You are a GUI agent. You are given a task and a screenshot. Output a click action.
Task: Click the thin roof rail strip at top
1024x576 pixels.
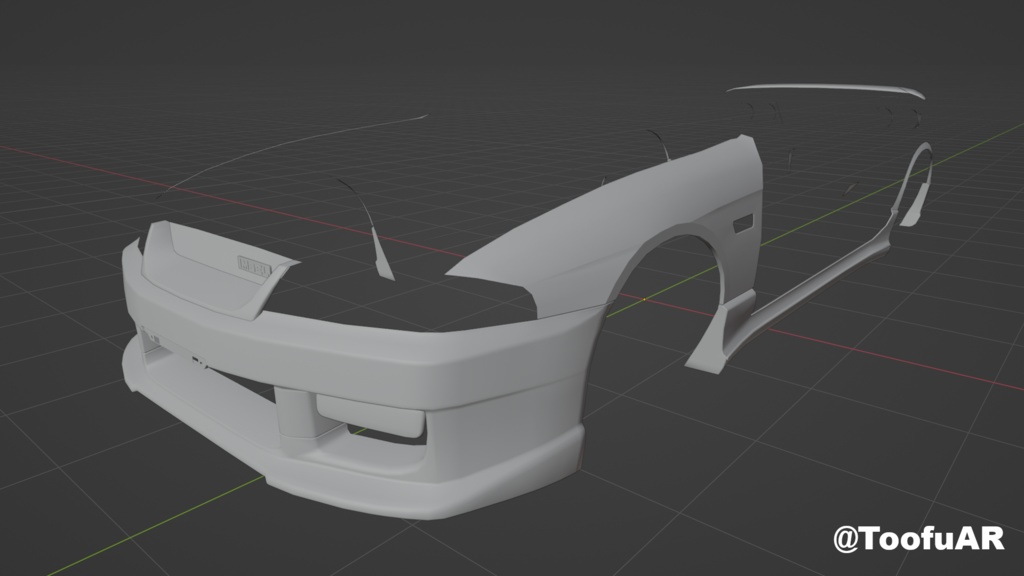tap(820, 90)
